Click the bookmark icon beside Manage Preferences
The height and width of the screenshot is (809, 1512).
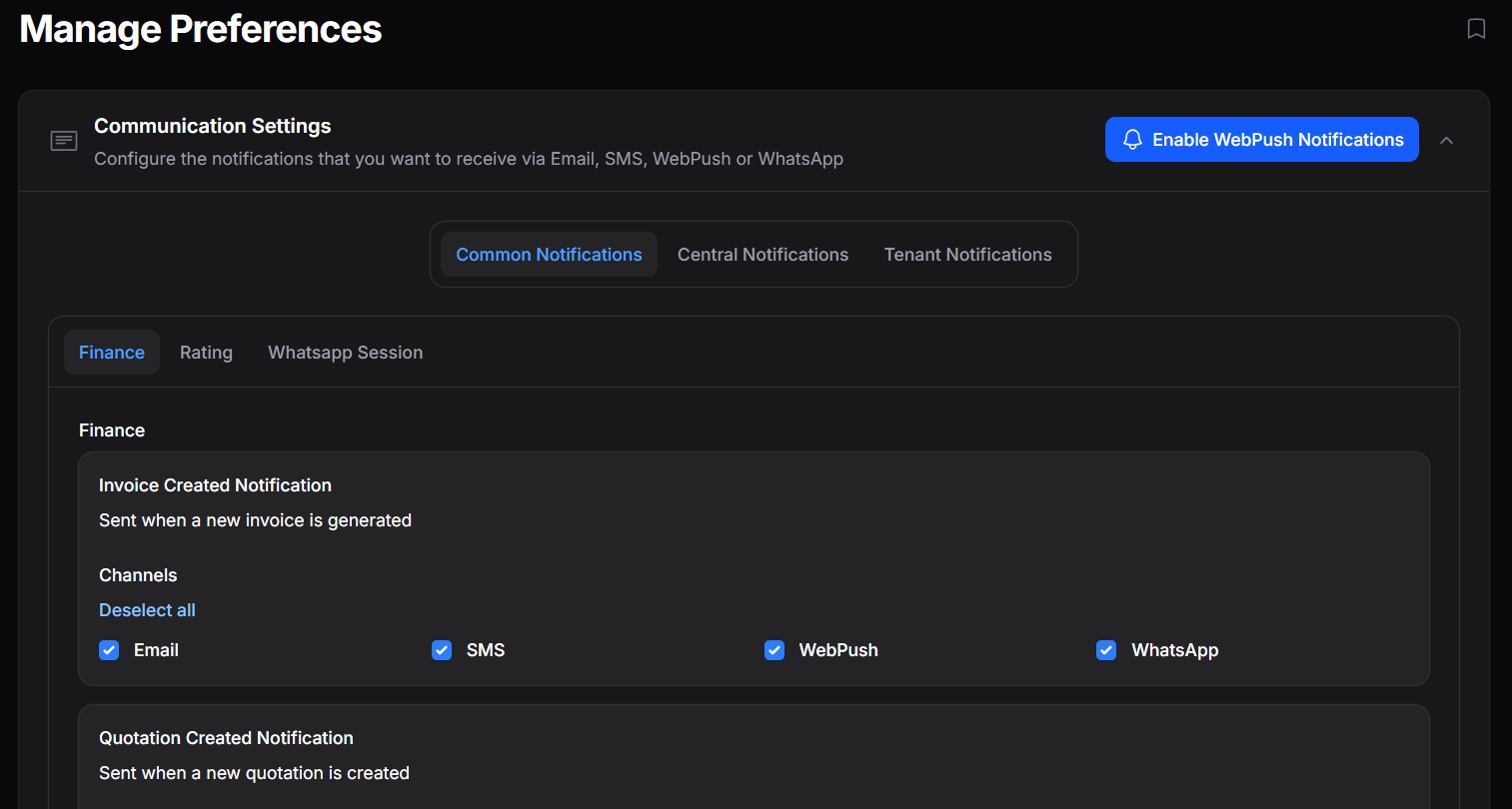[1476, 29]
